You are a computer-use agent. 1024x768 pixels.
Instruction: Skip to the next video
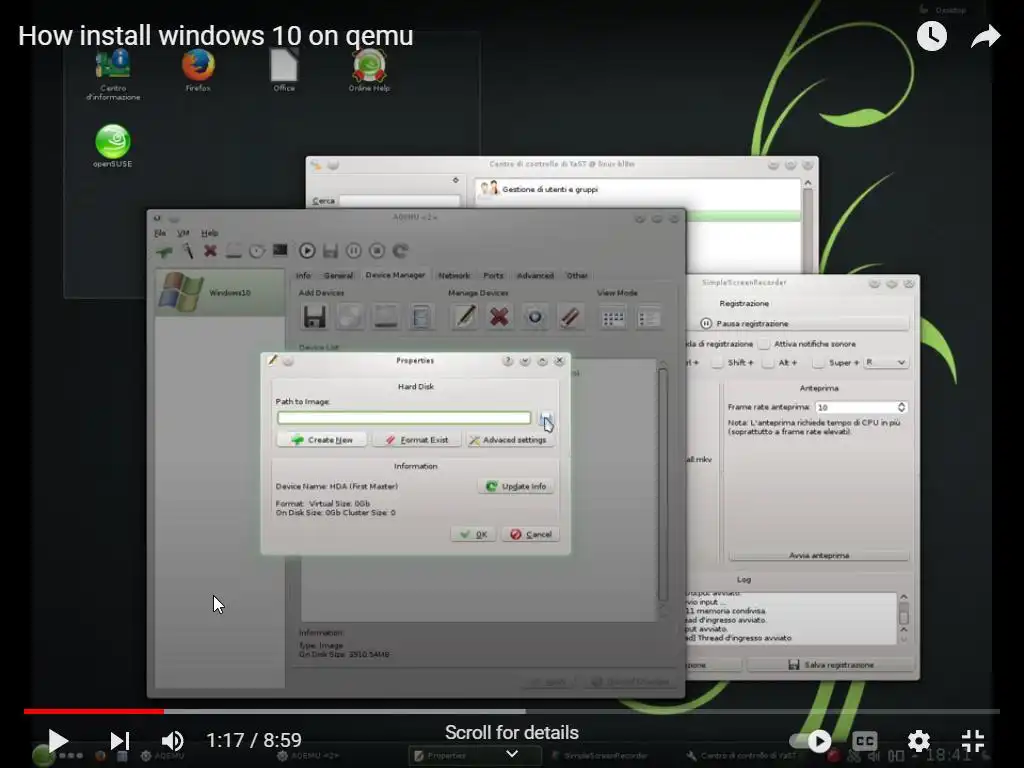pyautogui.click(x=120, y=741)
